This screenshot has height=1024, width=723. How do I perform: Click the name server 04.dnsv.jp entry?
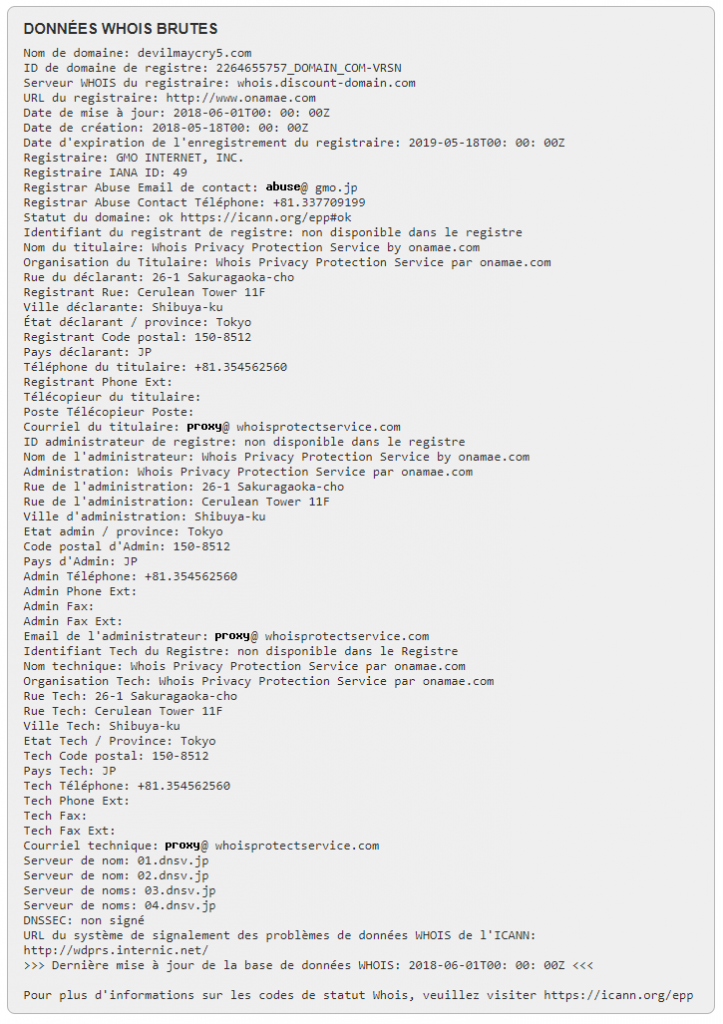tap(180, 906)
